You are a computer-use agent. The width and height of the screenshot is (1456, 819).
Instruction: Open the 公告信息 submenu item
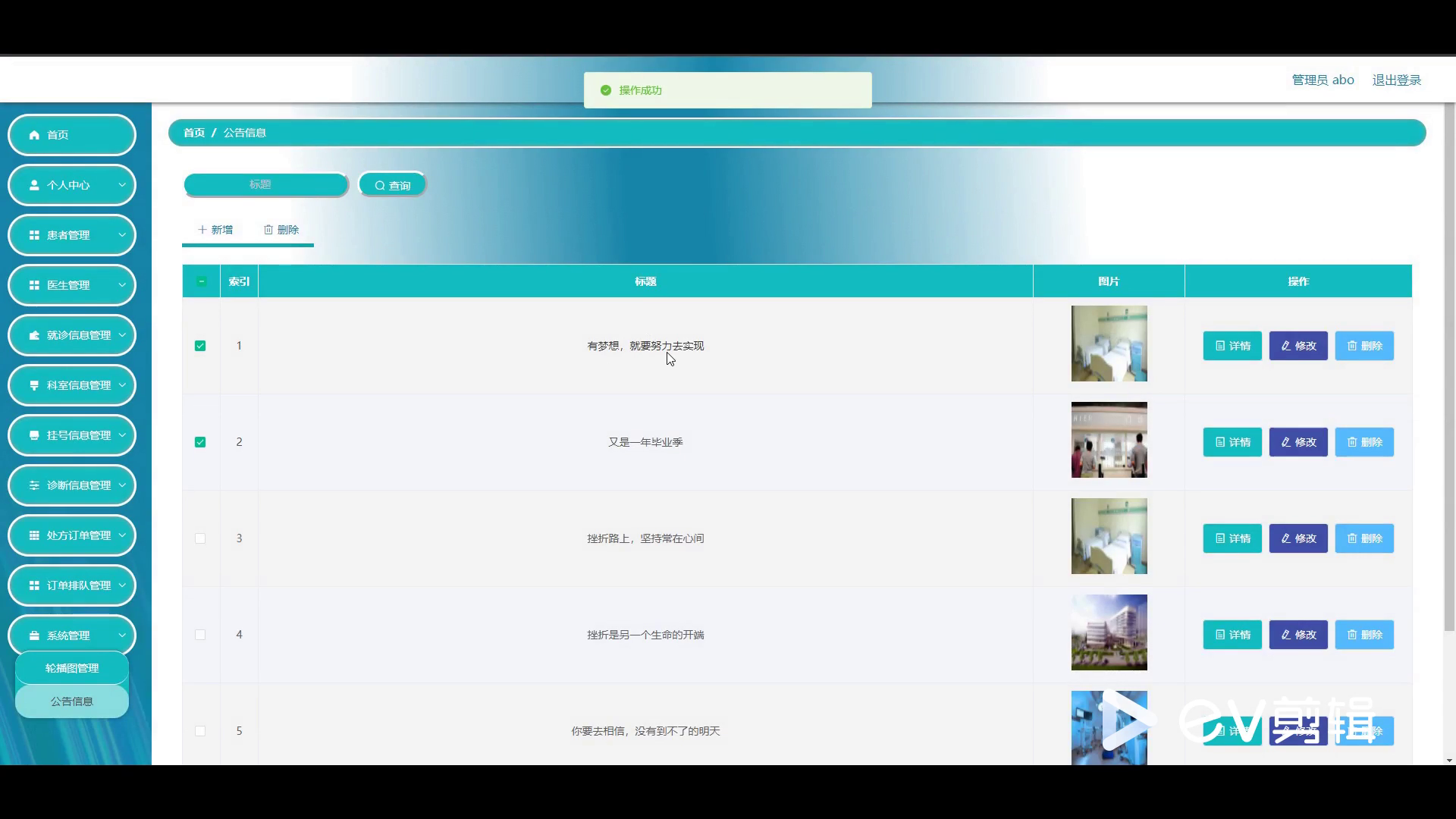[x=72, y=701]
